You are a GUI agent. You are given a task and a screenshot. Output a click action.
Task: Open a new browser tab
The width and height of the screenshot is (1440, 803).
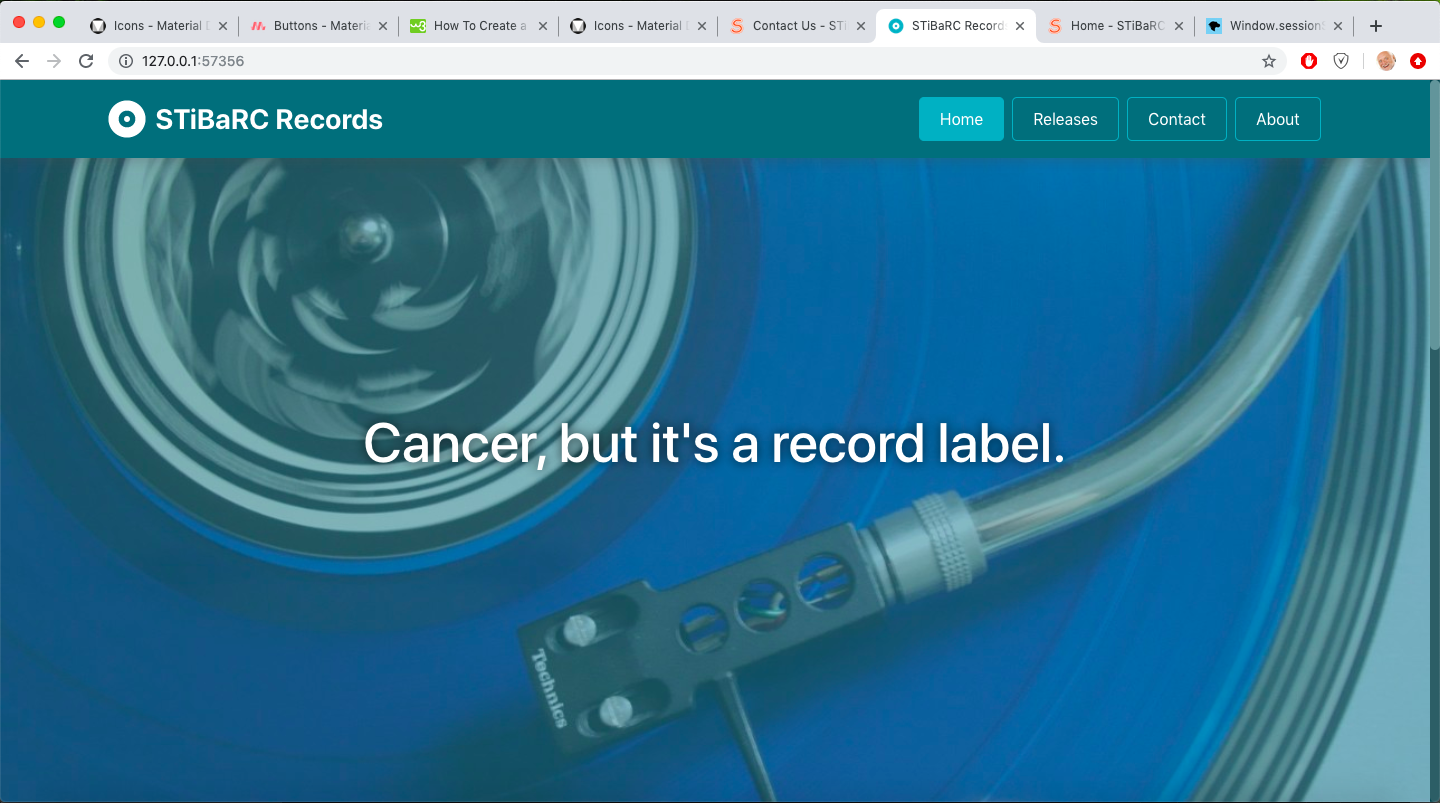pos(1376,26)
